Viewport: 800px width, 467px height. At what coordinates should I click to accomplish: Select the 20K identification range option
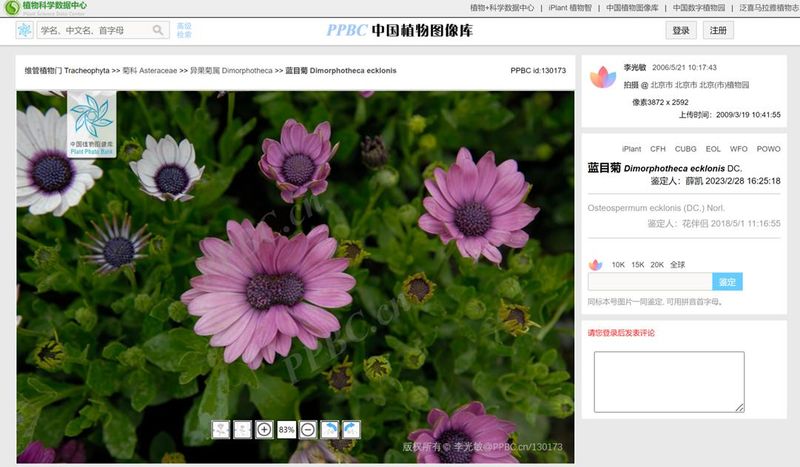[x=657, y=265]
